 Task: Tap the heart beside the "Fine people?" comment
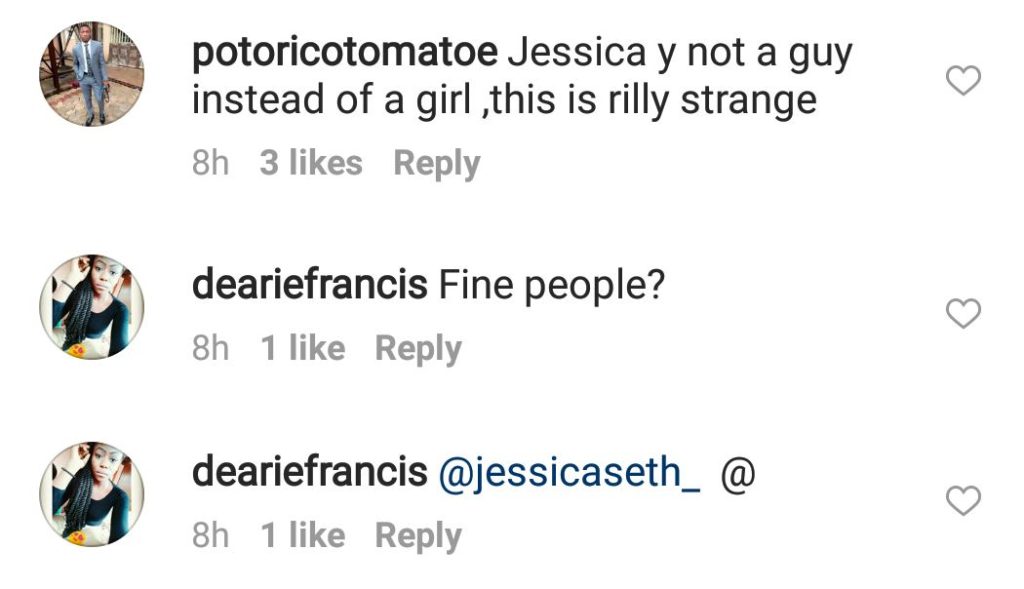963,316
